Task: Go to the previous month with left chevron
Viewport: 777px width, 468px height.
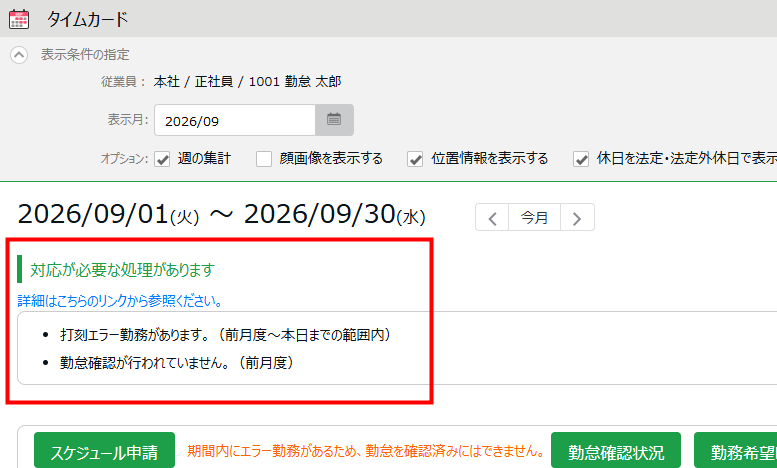Action: coord(492,217)
